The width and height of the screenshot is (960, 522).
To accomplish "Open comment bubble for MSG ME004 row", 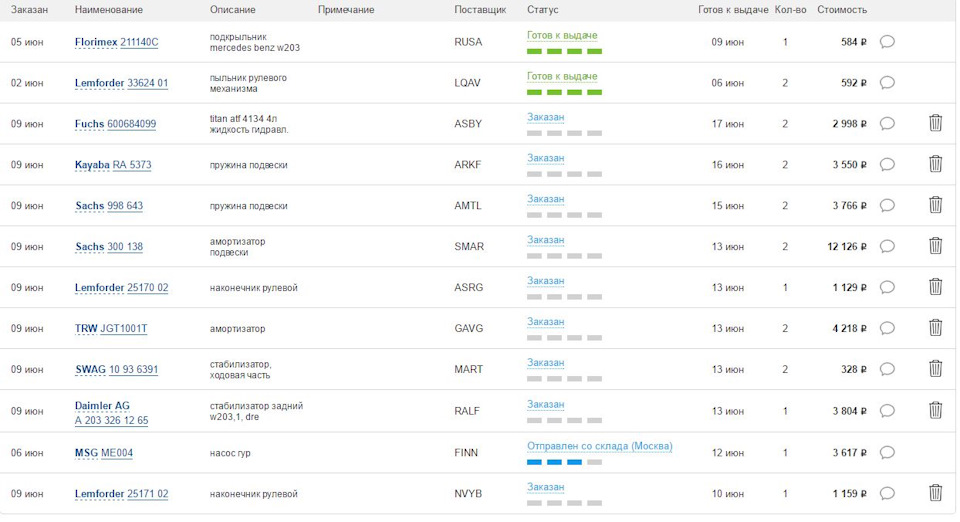I will point(887,453).
